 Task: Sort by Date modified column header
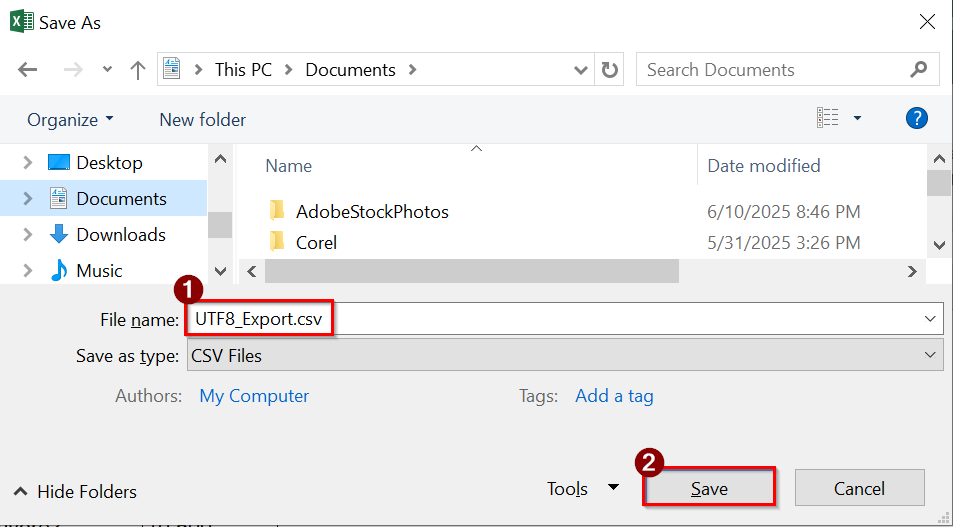(x=764, y=165)
